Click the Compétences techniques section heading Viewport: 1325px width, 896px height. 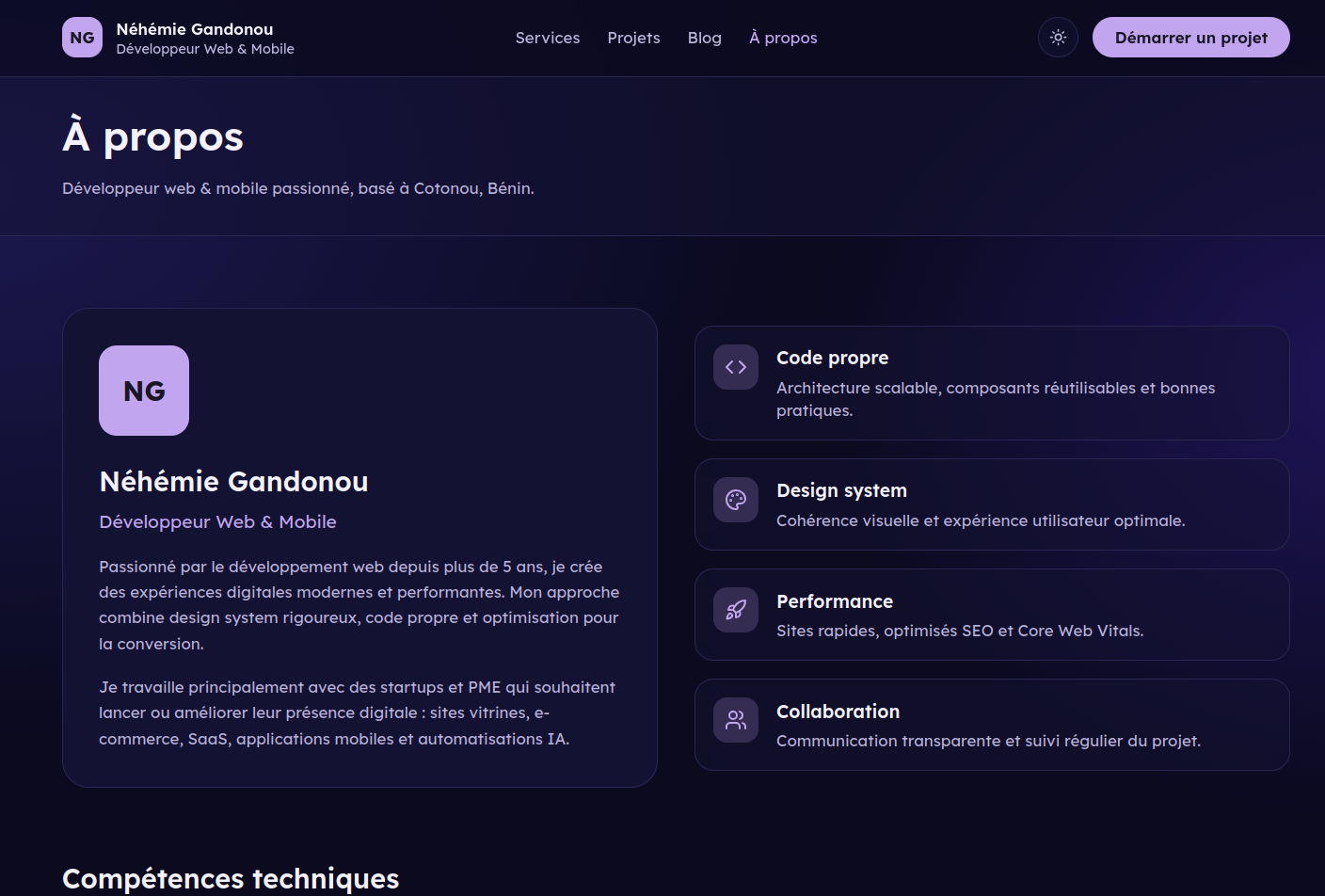pyautogui.click(x=231, y=878)
